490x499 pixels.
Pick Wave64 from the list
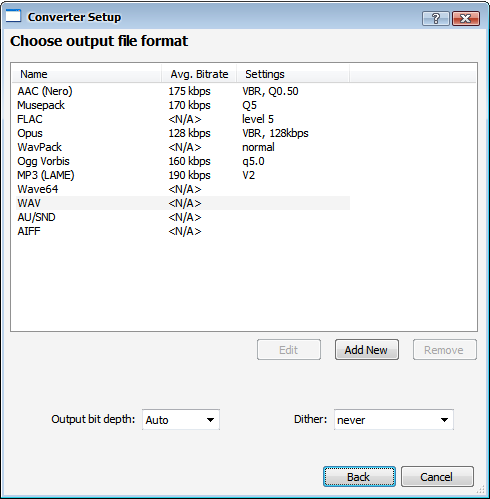(183, 189)
